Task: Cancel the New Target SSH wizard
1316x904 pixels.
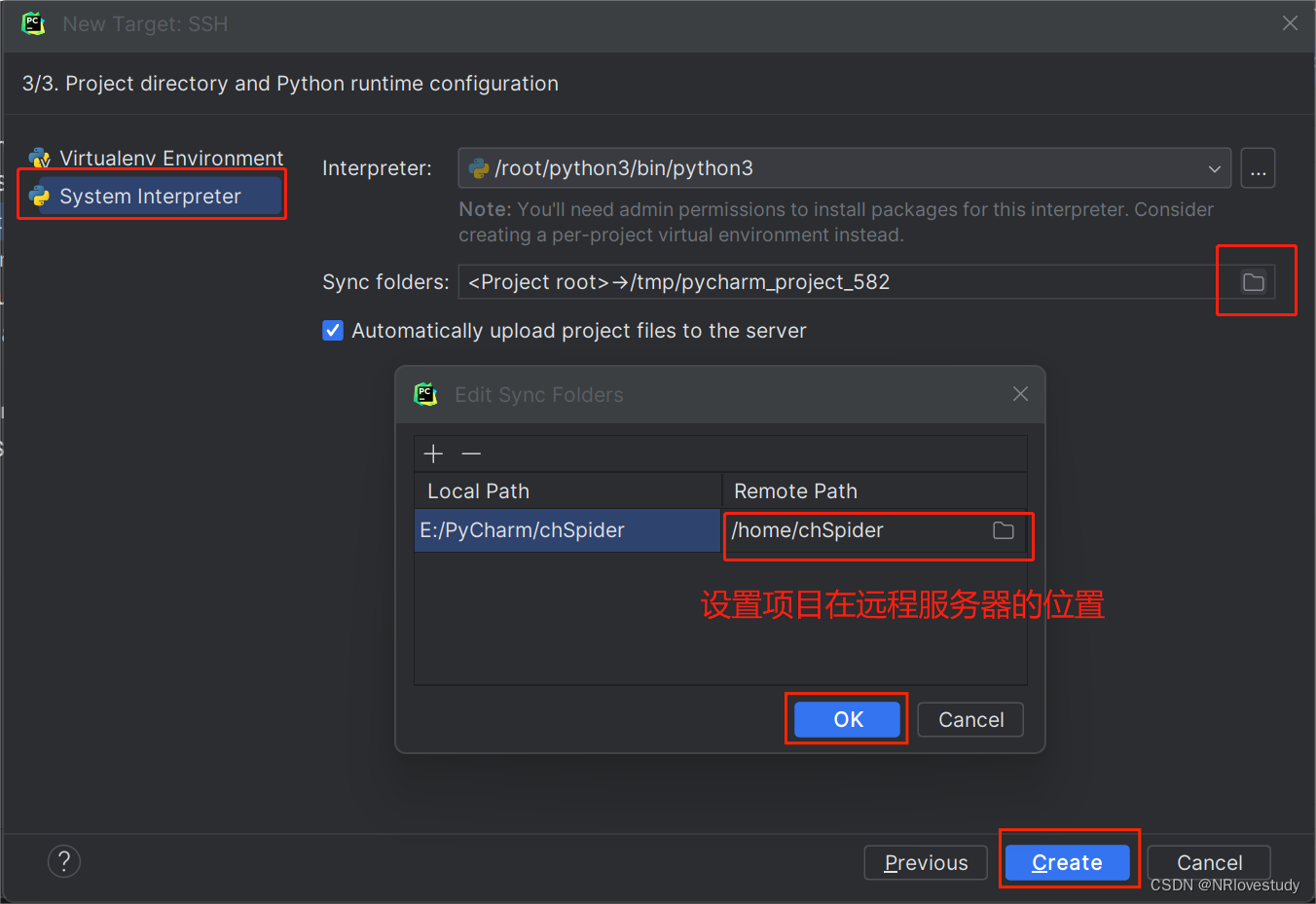Action: tap(1209, 862)
